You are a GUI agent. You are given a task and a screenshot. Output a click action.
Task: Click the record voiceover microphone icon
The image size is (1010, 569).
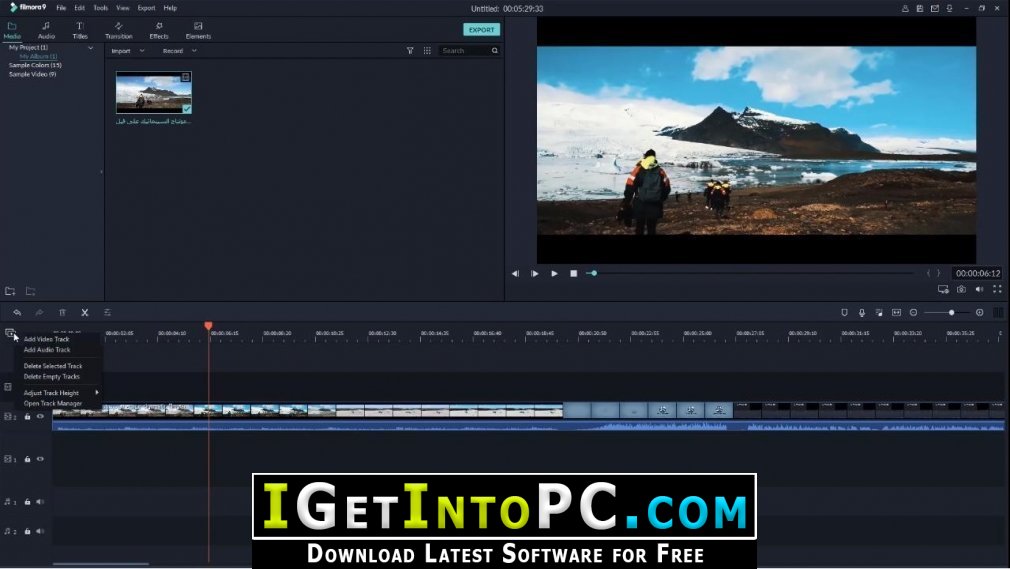pyautogui.click(x=862, y=313)
